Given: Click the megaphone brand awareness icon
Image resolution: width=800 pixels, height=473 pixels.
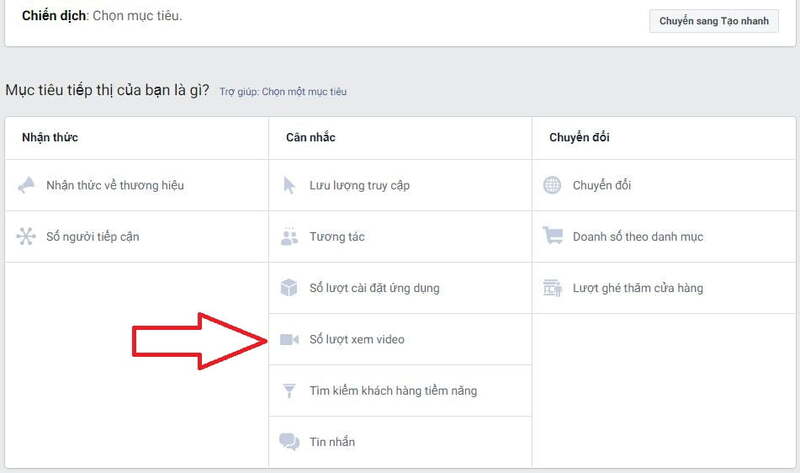Looking at the screenshot, I should tap(27, 185).
